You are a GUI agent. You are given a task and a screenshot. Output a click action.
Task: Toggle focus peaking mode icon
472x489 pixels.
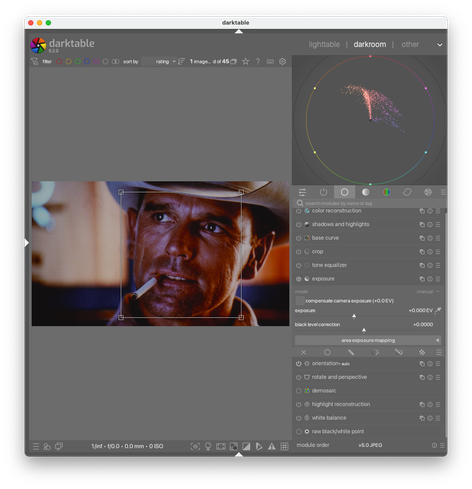[x=195, y=446]
